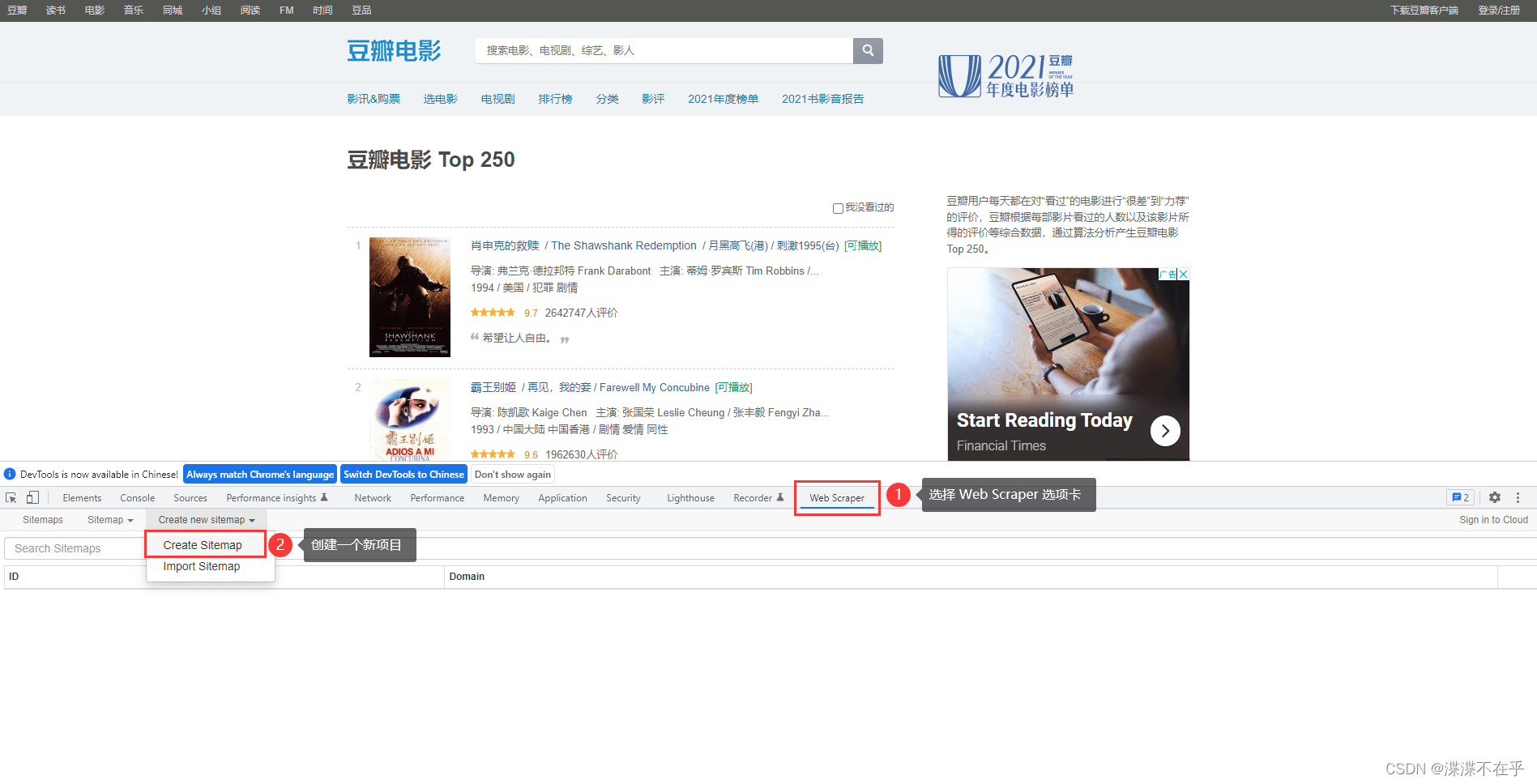Open the Security tab
The height and width of the screenshot is (784, 1537).
tap(623, 498)
